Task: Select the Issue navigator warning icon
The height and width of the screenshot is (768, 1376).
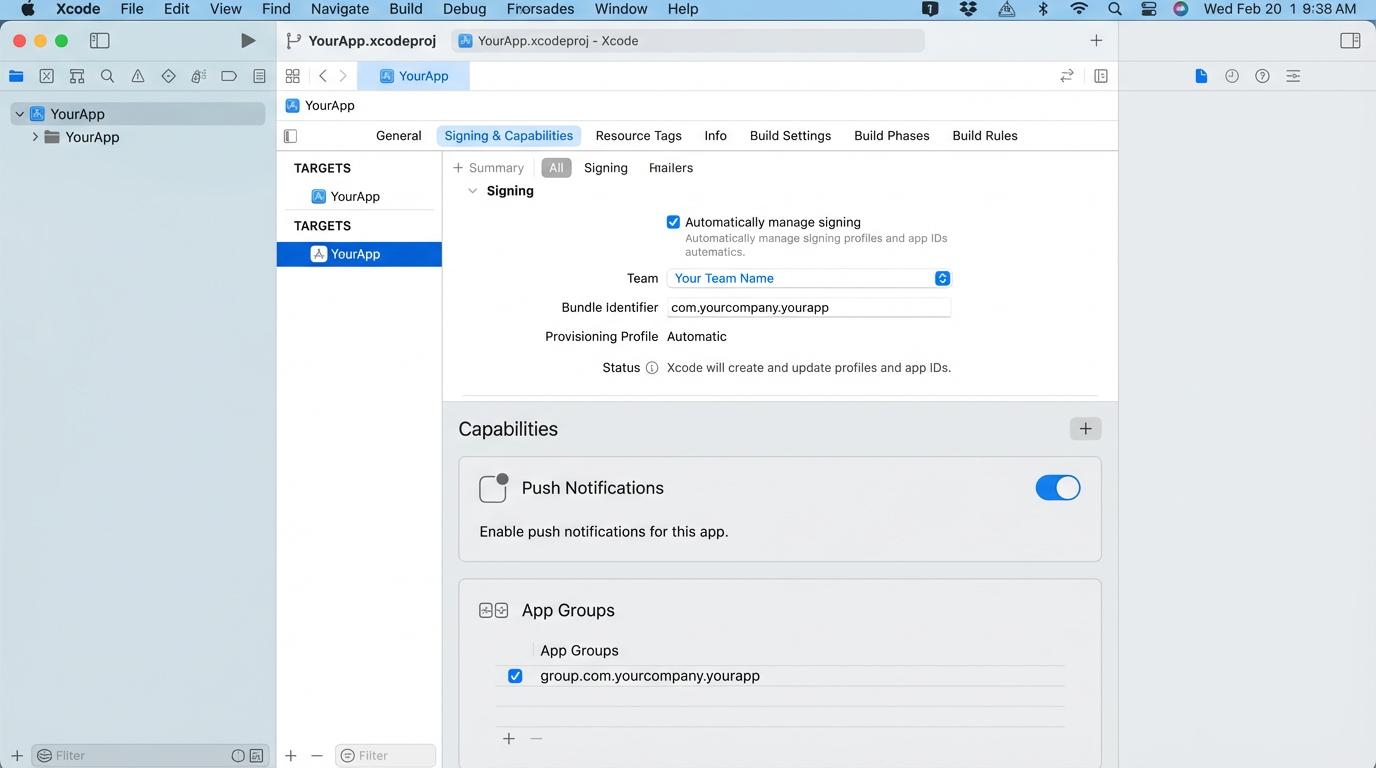Action: coord(138,75)
